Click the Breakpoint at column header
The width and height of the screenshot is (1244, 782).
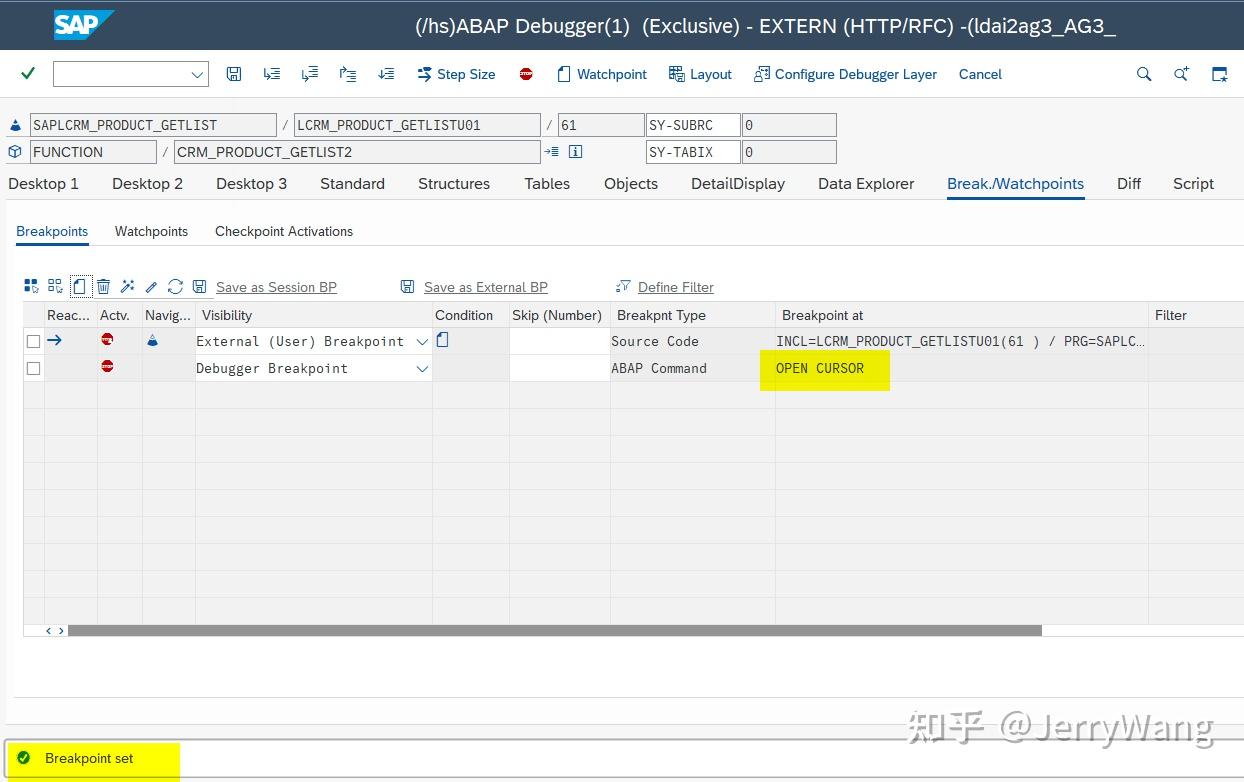(961, 315)
